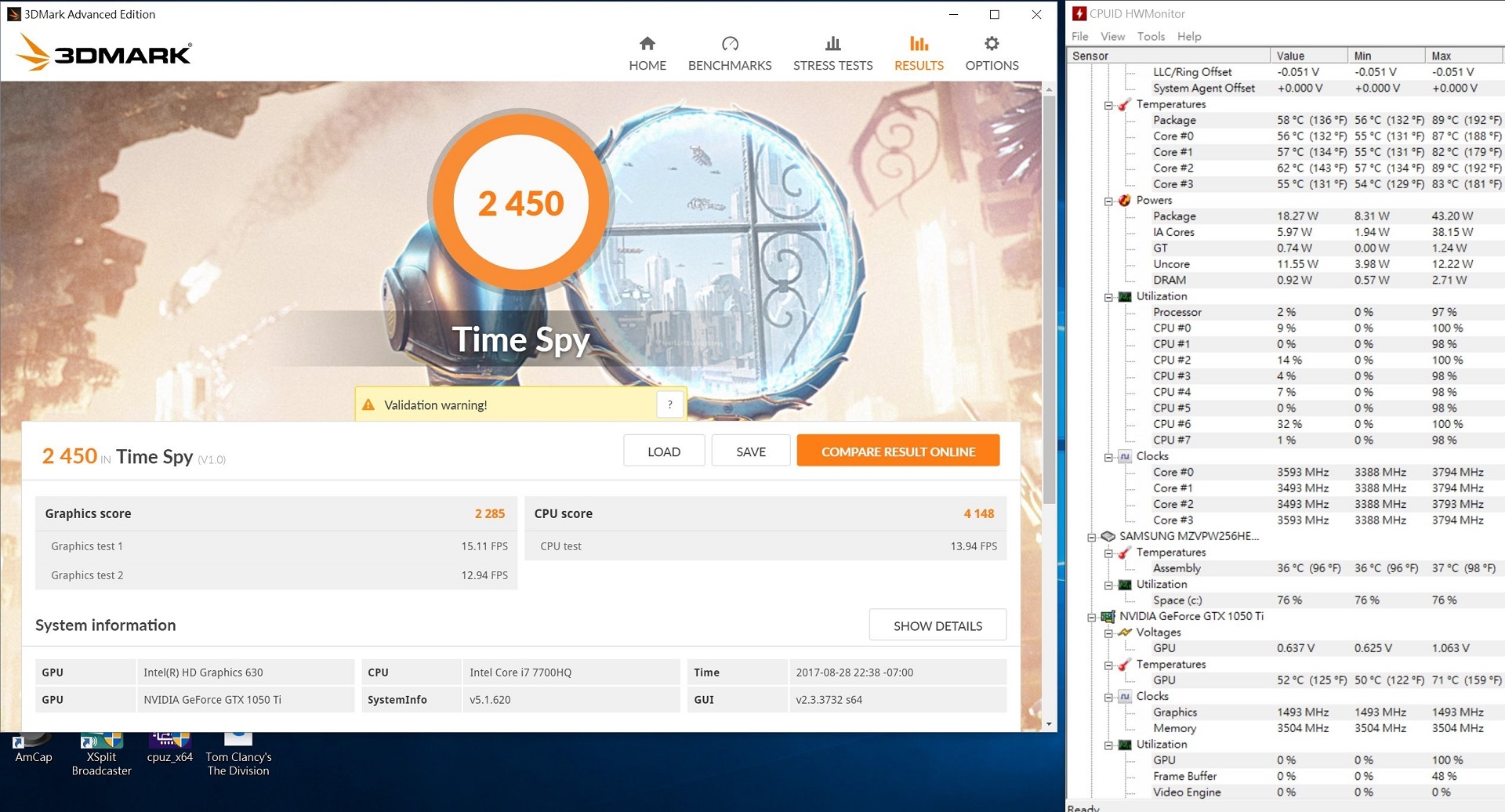Click the Graphics test 2 row
This screenshot has height=812, width=1505.
[x=277, y=575]
